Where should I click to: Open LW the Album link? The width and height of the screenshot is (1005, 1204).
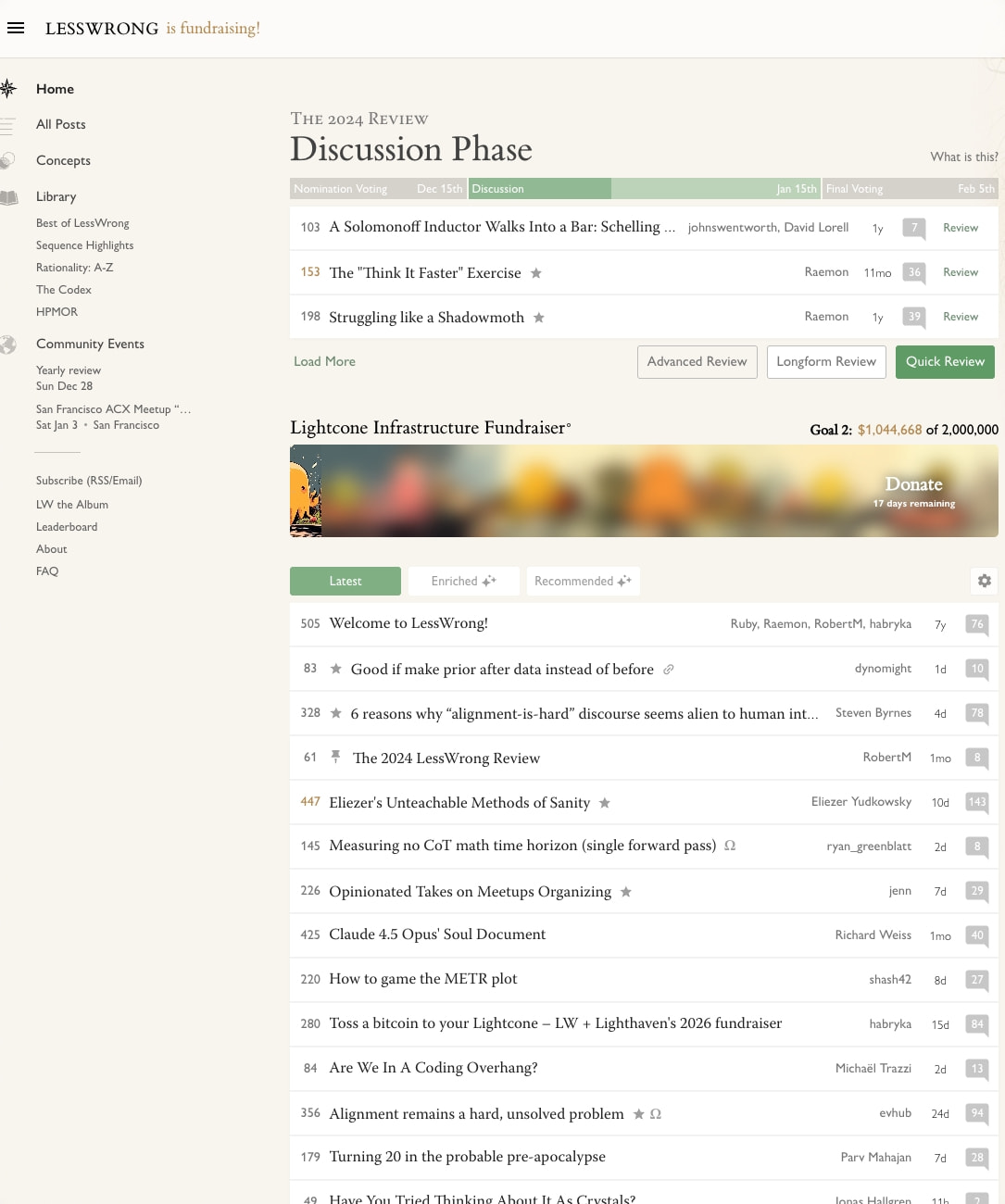tap(72, 505)
